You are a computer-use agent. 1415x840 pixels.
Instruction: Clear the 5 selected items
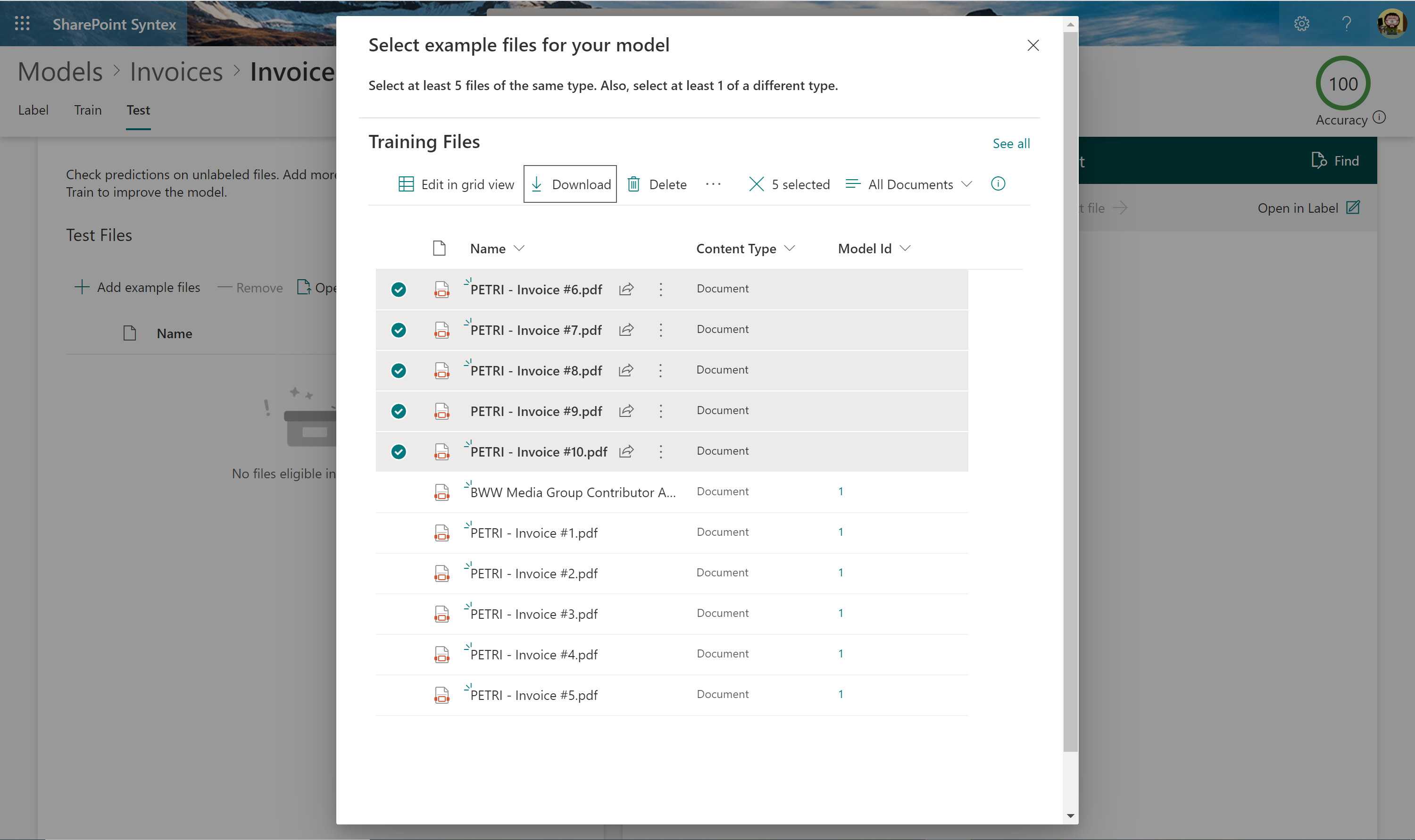point(756,184)
